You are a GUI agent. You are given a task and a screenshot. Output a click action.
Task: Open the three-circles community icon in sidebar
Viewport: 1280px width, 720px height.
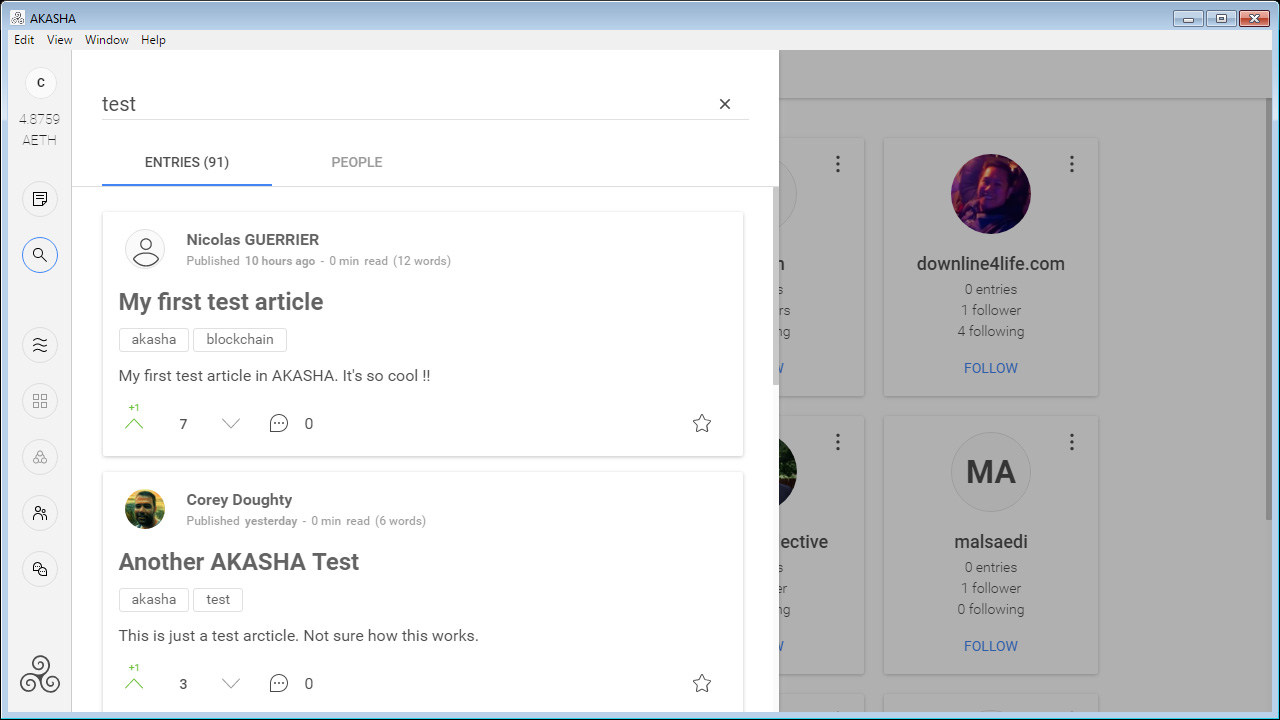[x=40, y=457]
